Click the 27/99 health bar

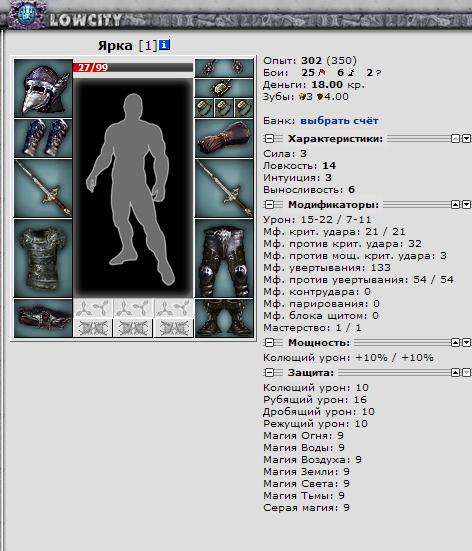pyautogui.click(x=133, y=67)
